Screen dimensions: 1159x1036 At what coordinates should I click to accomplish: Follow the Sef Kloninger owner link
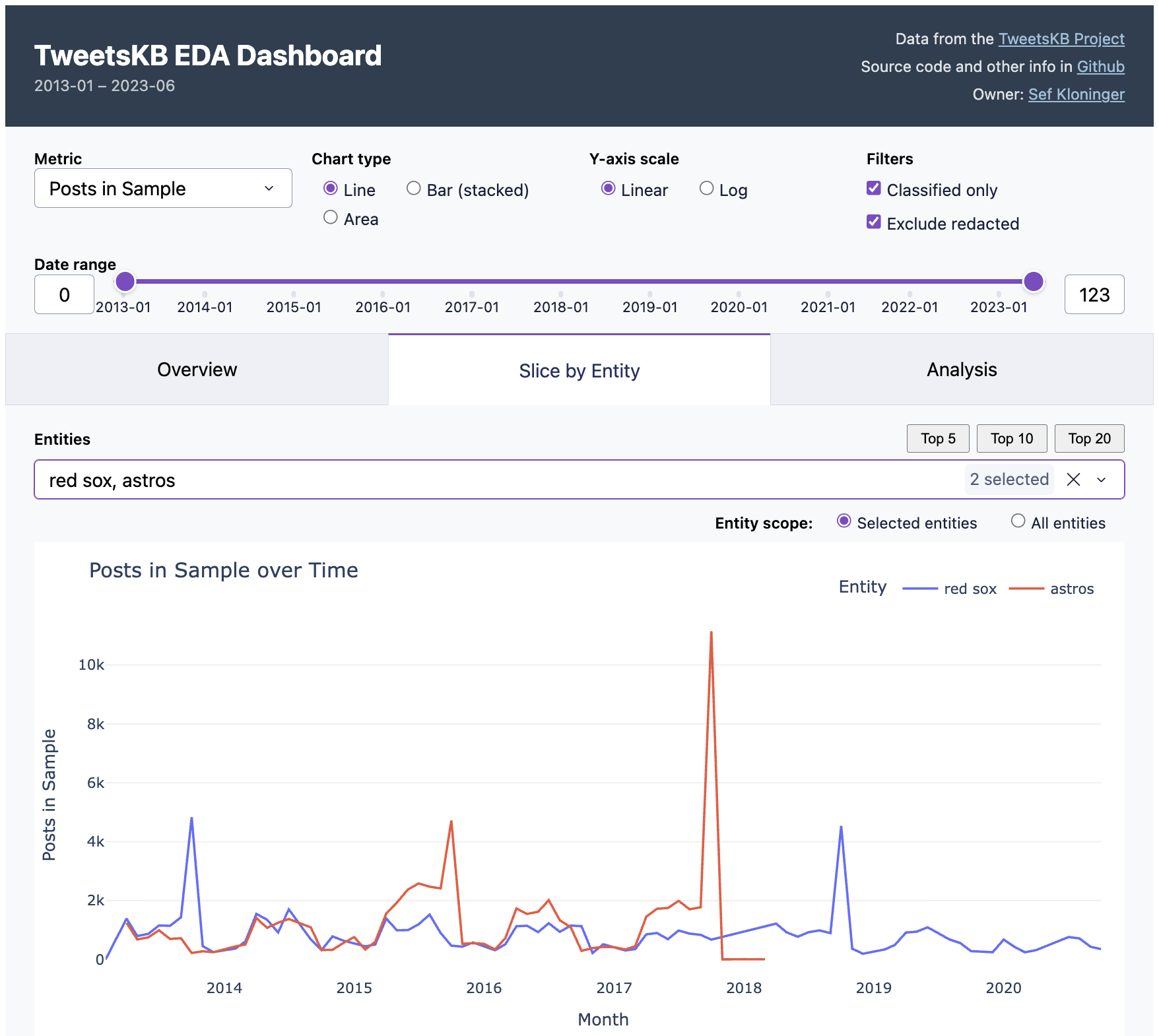click(1076, 94)
